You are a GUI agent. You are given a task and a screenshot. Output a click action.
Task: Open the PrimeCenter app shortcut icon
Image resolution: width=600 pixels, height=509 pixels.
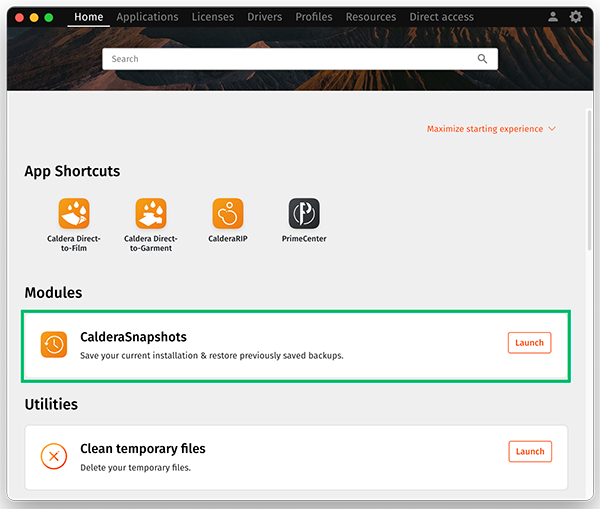click(304, 213)
